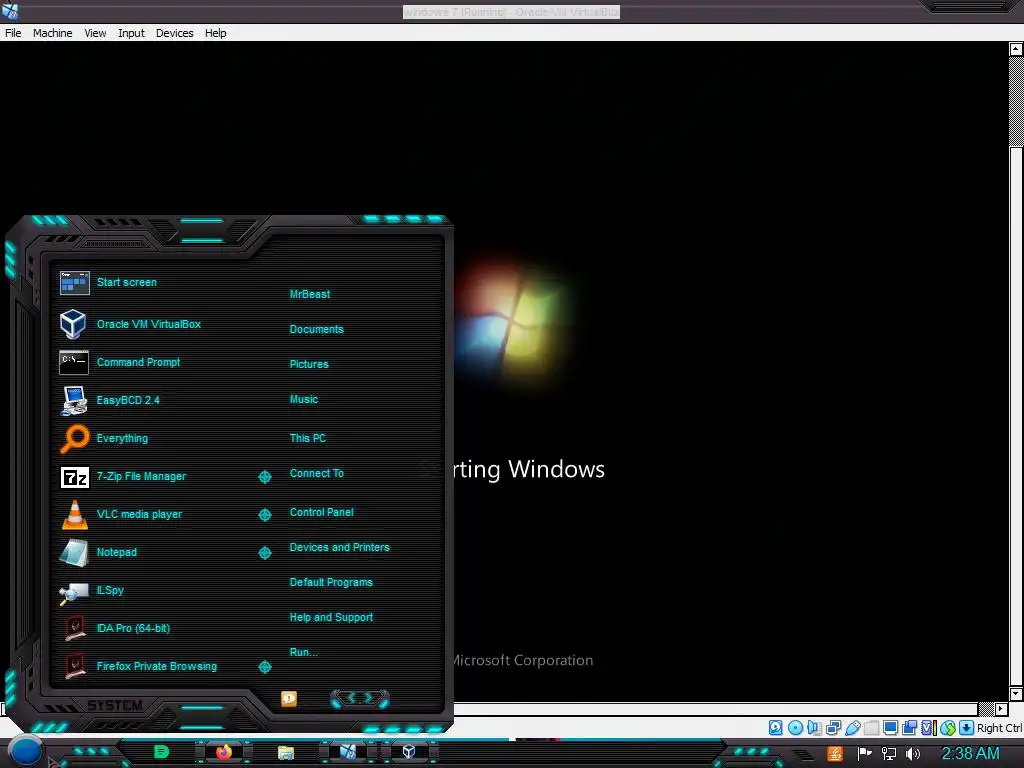This screenshot has width=1024, height=768.
Task: Open Firefox from the taskbar
Action: coord(224,752)
